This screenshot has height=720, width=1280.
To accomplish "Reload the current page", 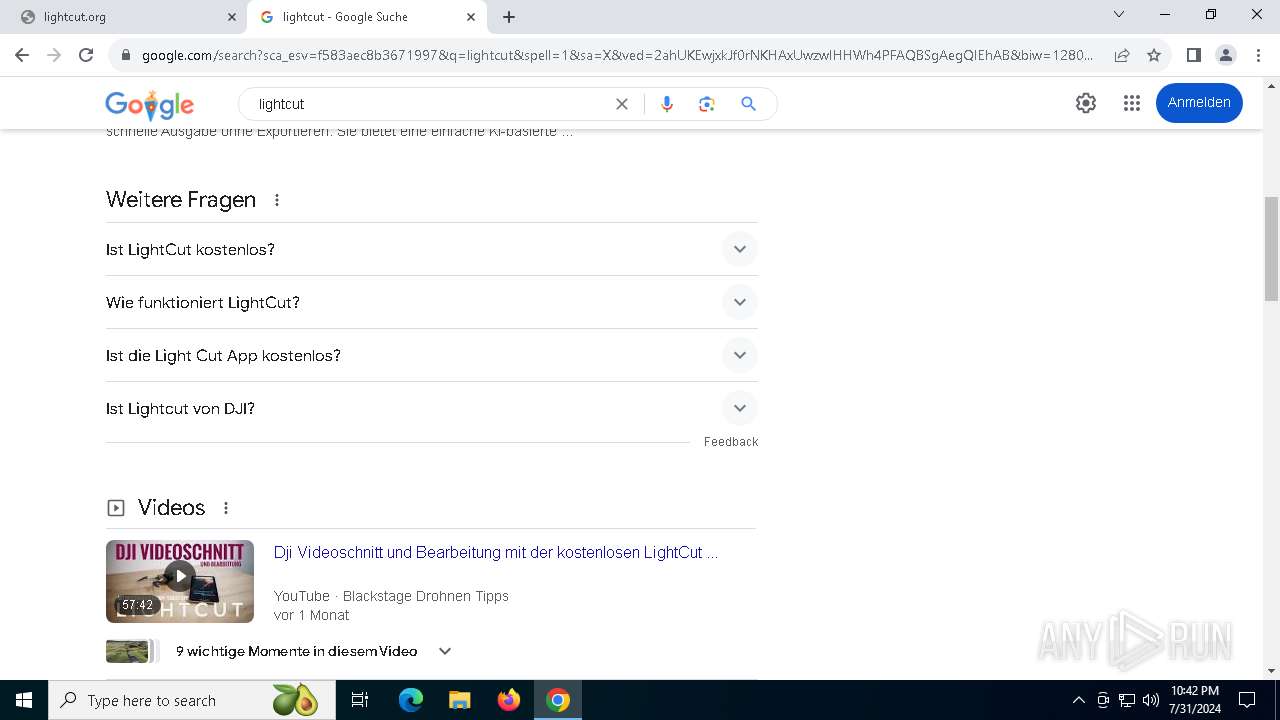I will point(86,55).
